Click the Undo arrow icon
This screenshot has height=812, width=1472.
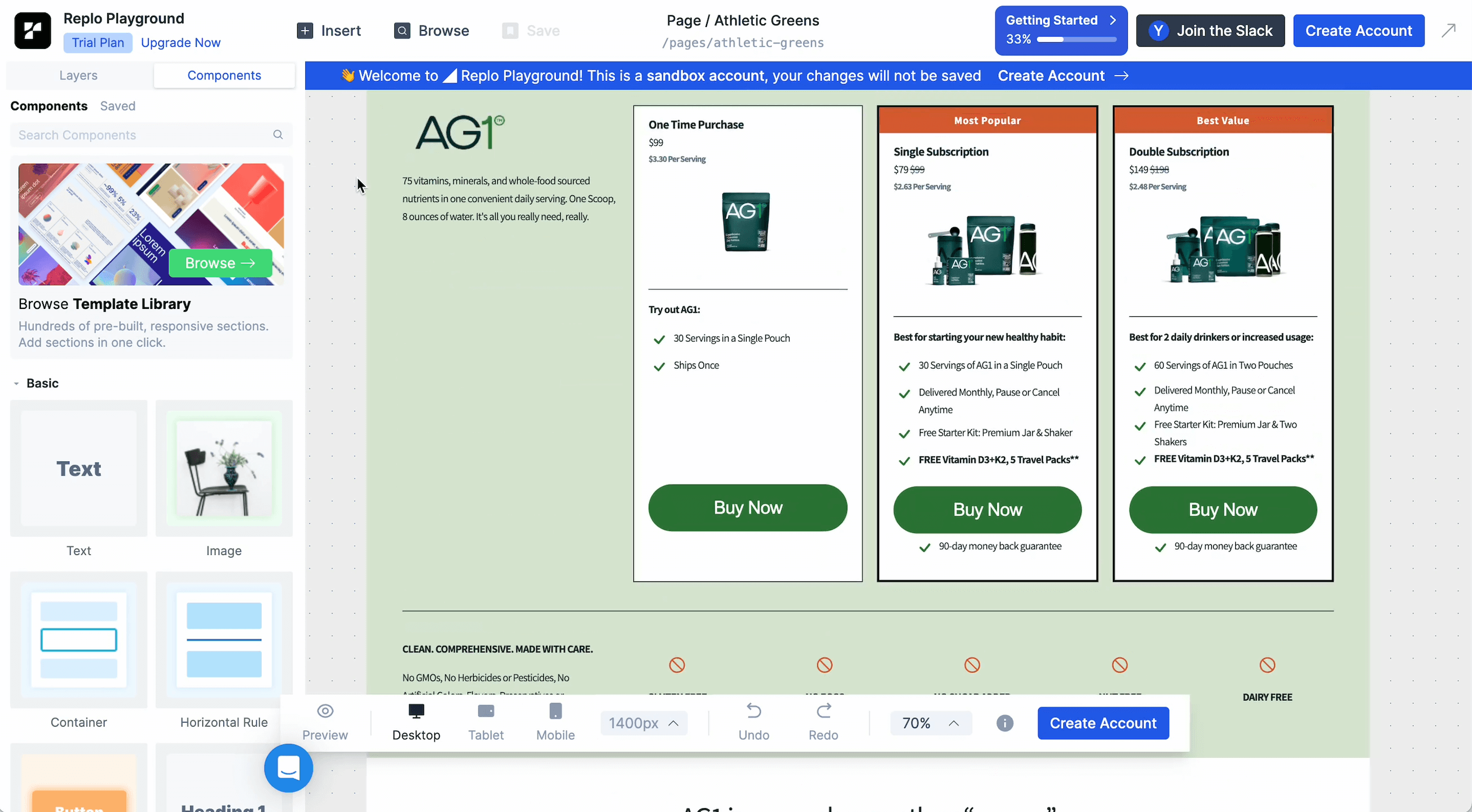[x=753, y=711]
